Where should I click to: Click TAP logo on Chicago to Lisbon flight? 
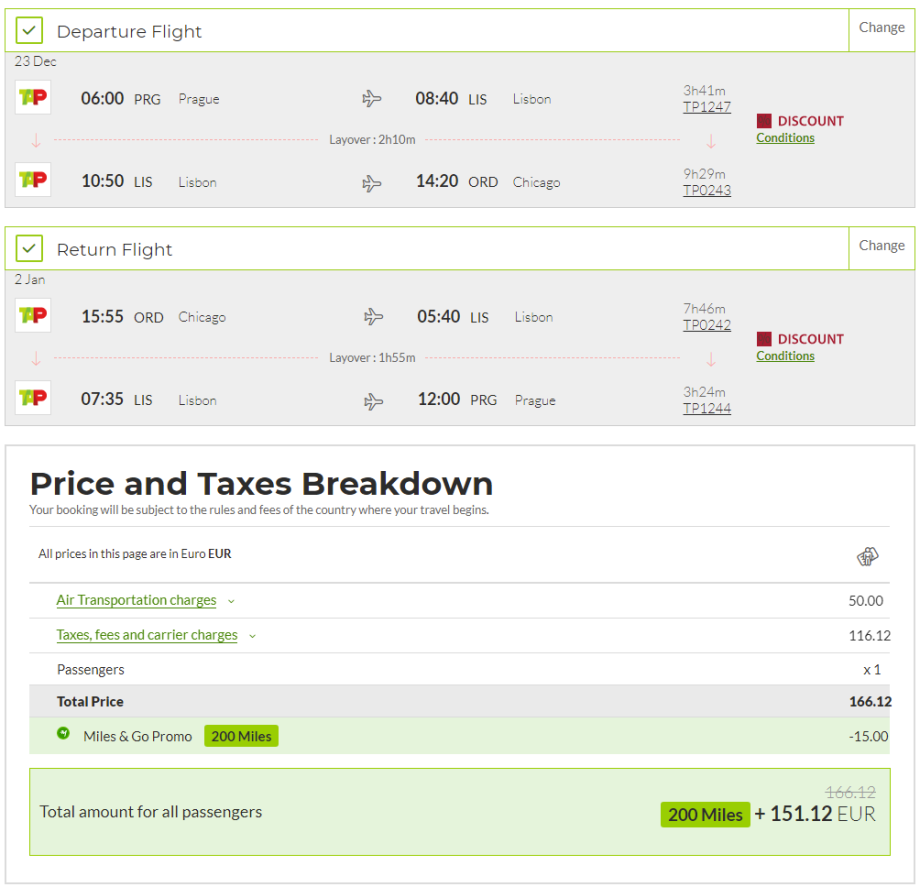pos(33,315)
